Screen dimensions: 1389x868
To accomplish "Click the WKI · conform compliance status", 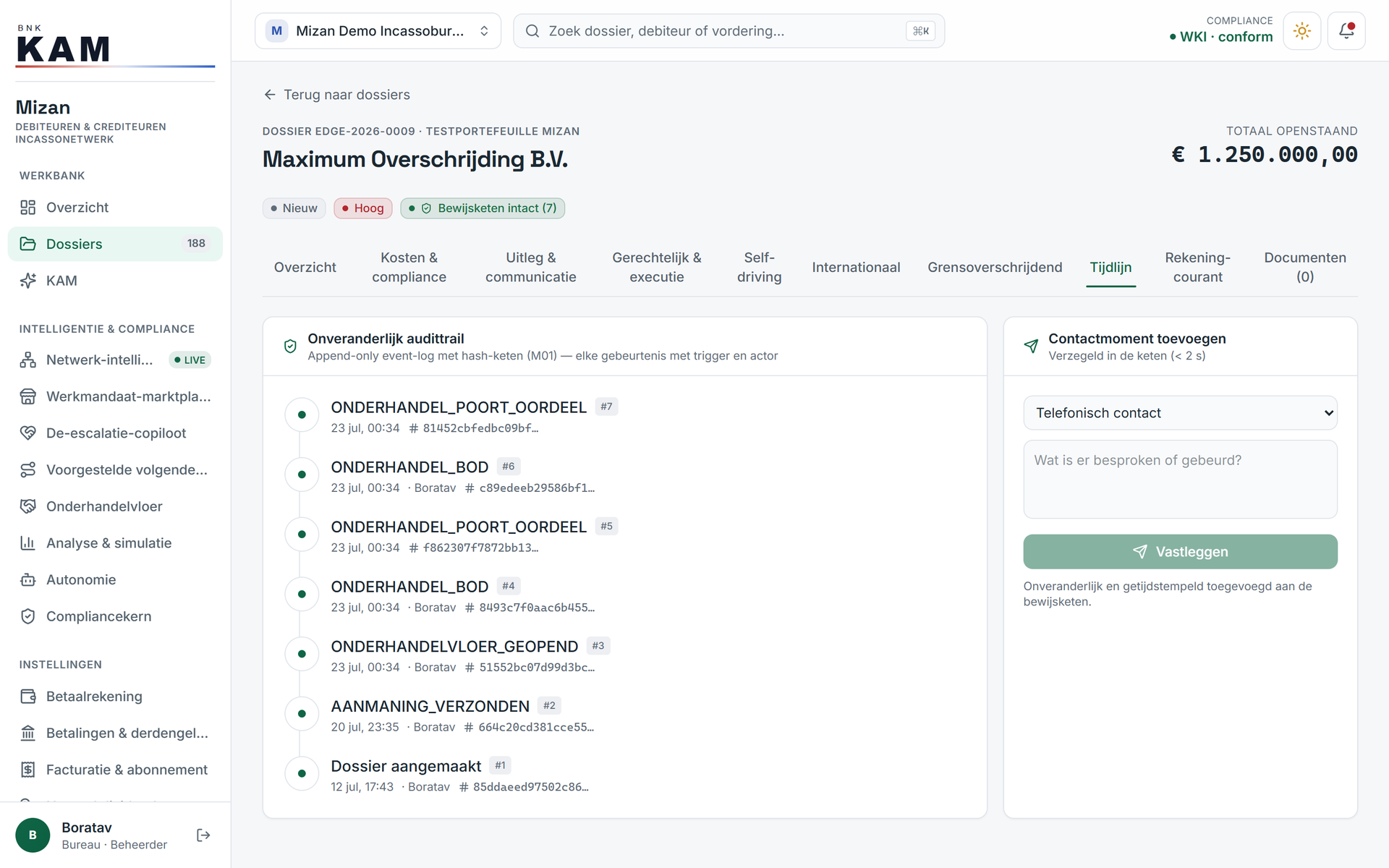I will pyautogui.click(x=1220, y=37).
